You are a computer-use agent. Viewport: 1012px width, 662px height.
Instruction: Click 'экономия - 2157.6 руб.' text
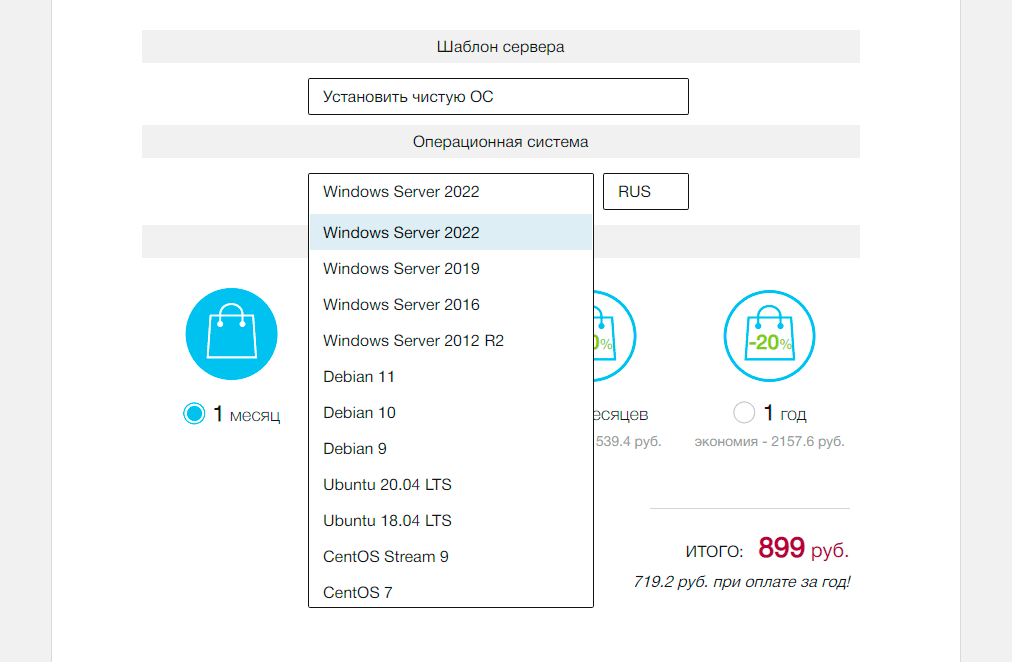tap(769, 442)
